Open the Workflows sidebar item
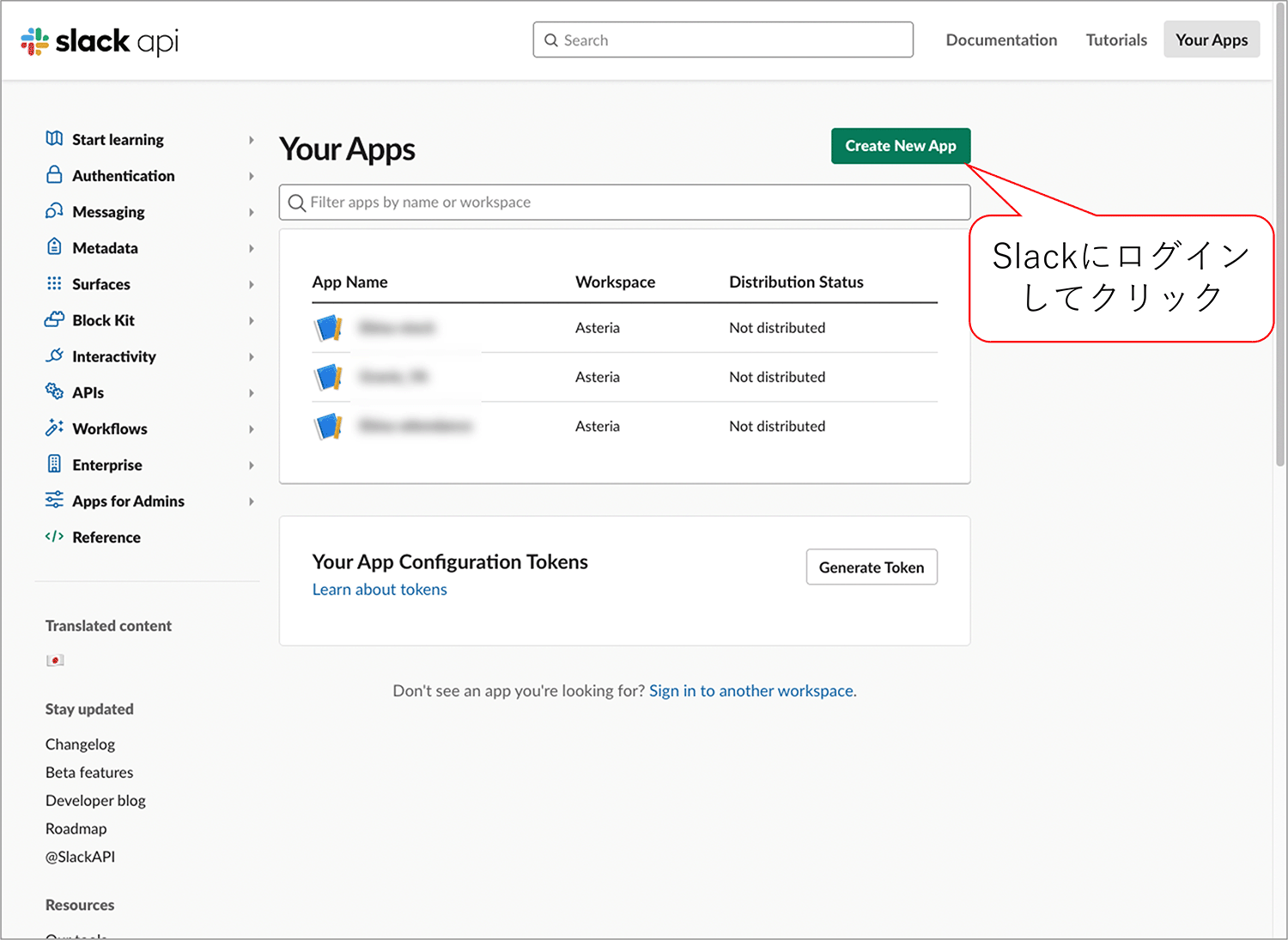This screenshot has width=1288, height=940. (110, 428)
